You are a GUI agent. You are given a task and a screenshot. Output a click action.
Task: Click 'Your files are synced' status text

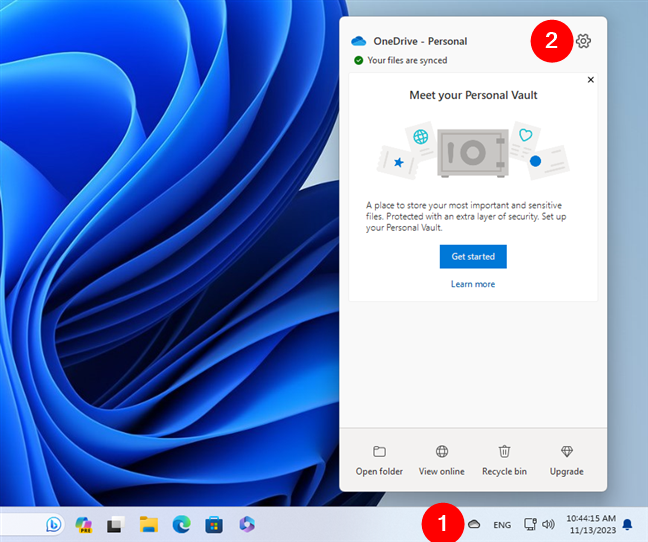(407, 60)
